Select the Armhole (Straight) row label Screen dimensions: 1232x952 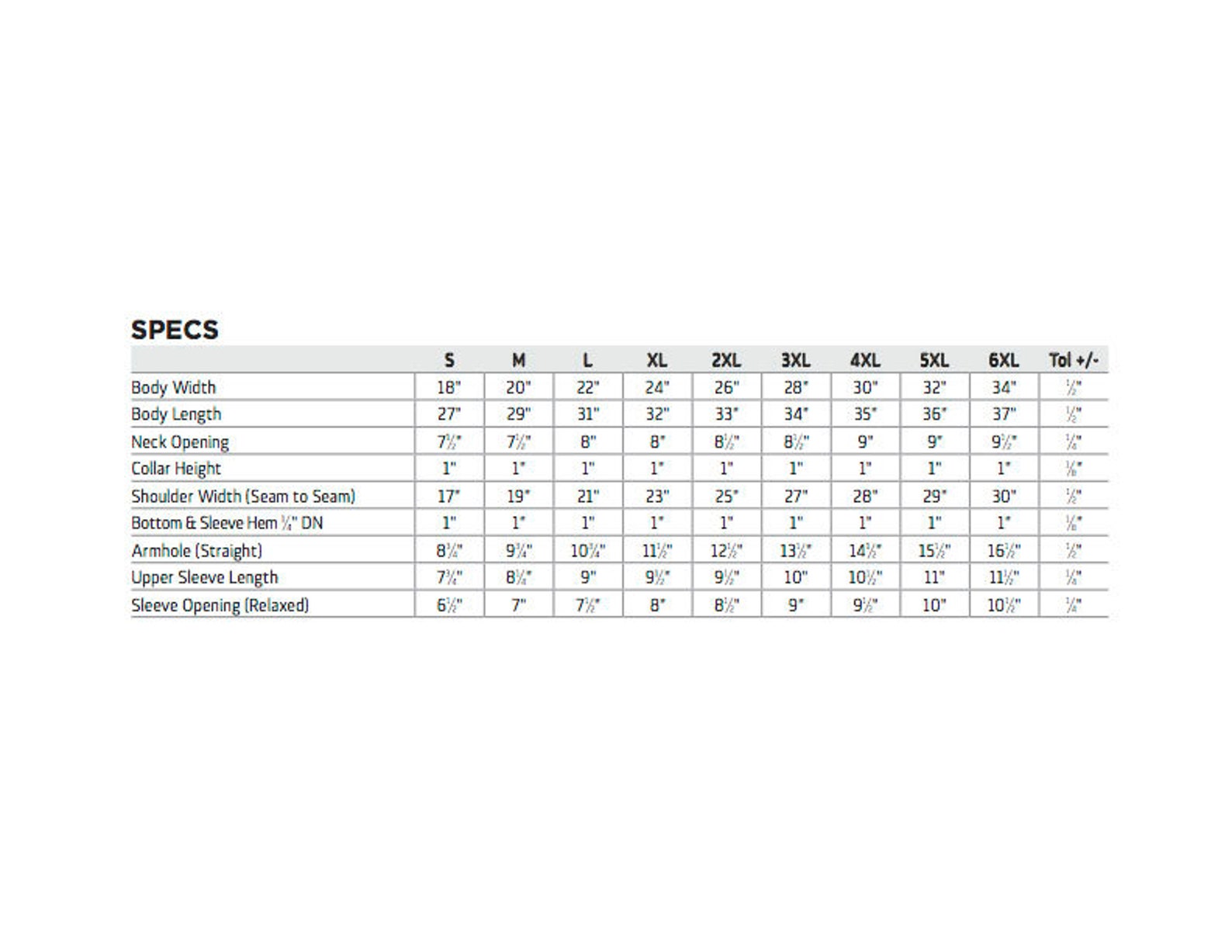pyautogui.click(x=197, y=550)
